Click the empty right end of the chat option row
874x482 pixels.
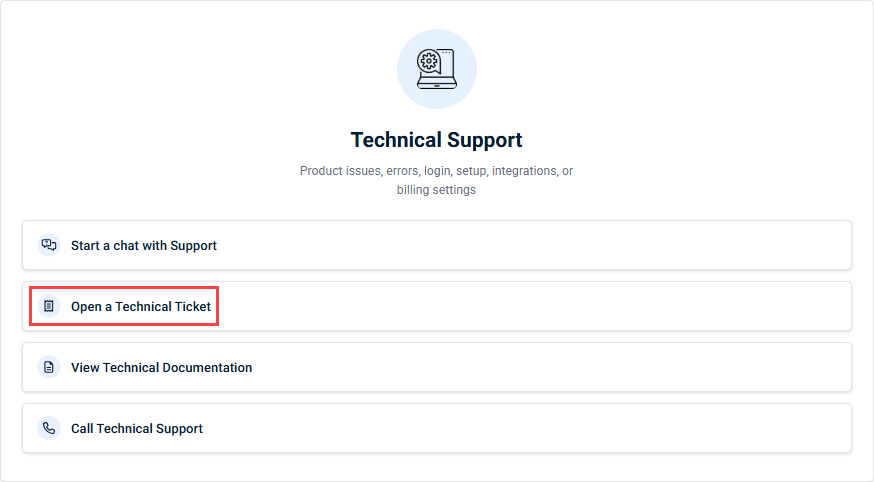click(x=800, y=245)
